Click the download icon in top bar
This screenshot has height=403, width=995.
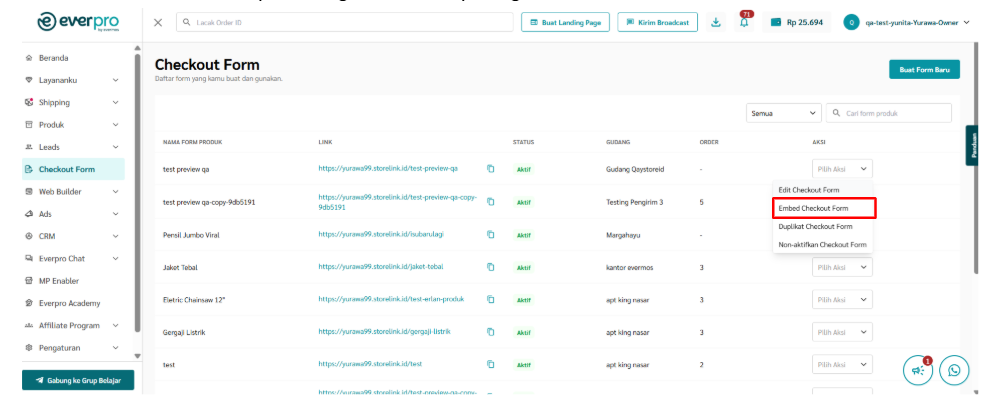pyautogui.click(x=716, y=23)
